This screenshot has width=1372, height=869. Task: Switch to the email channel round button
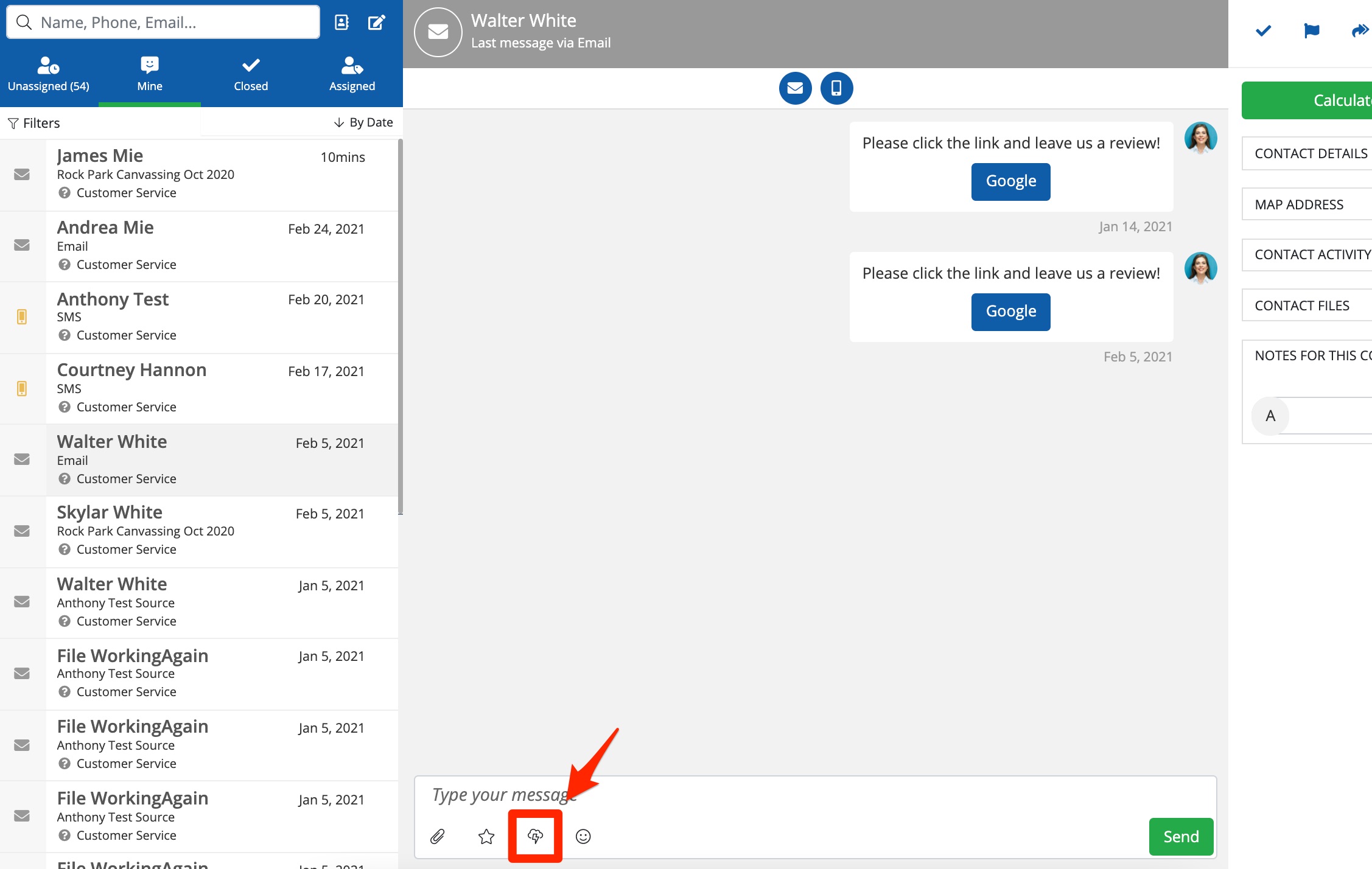click(795, 88)
